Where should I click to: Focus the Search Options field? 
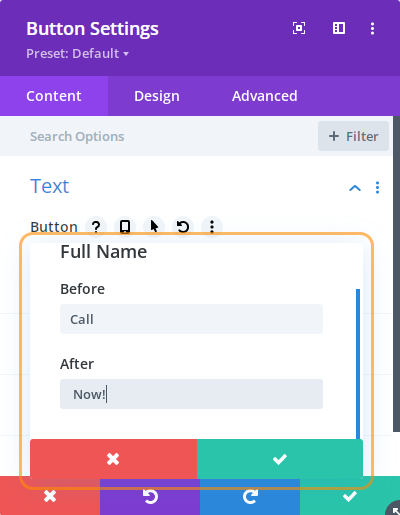click(159, 136)
